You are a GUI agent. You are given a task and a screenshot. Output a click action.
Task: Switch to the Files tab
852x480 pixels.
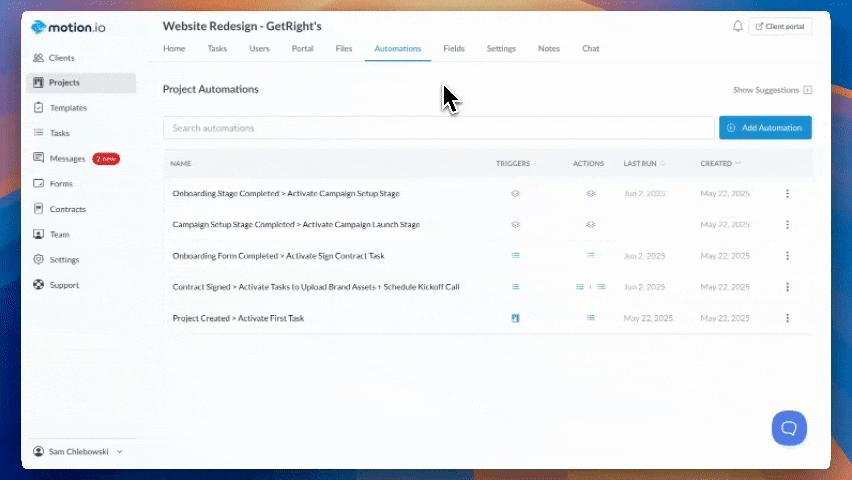343,48
